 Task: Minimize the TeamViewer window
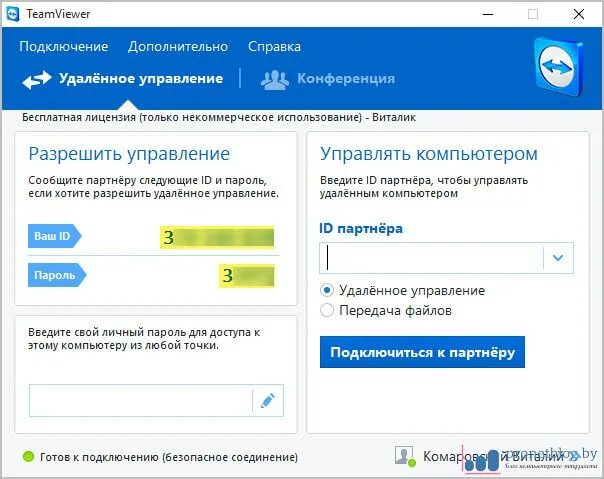pyautogui.click(x=488, y=14)
